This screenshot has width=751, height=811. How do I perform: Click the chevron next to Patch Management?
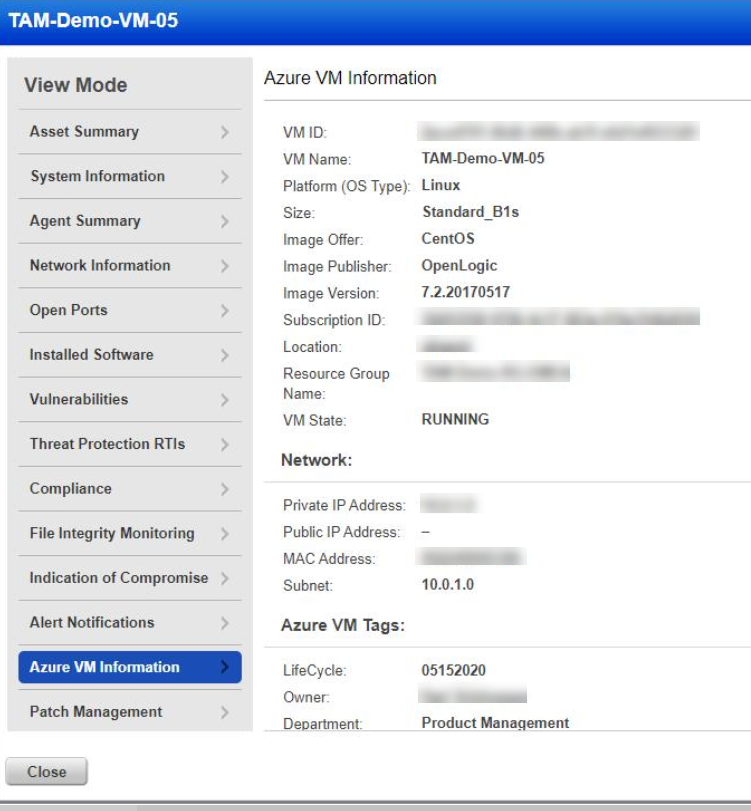click(x=224, y=713)
